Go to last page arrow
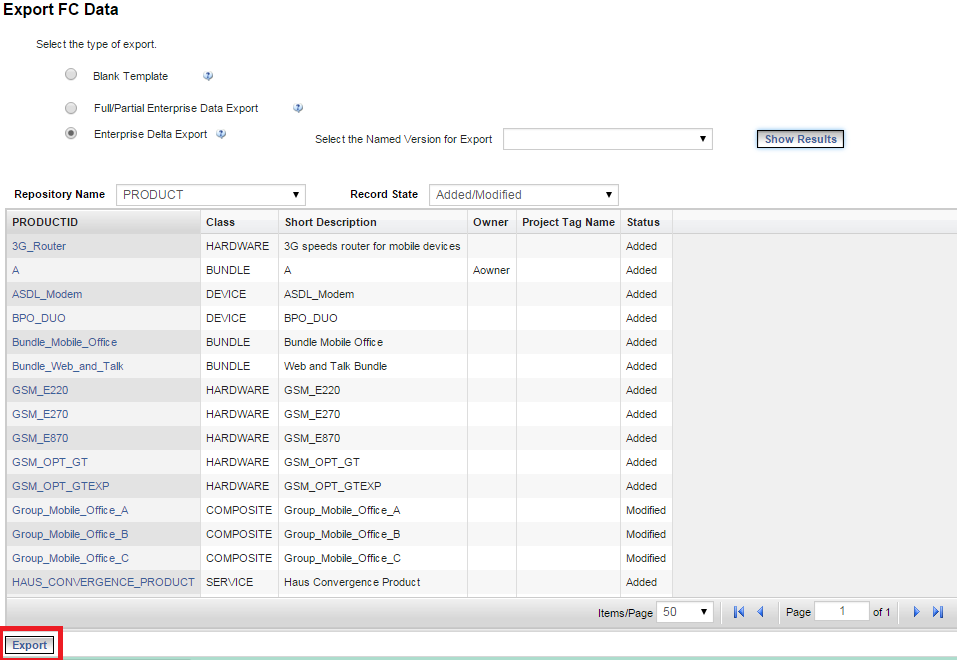The image size is (957, 660). (938, 612)
